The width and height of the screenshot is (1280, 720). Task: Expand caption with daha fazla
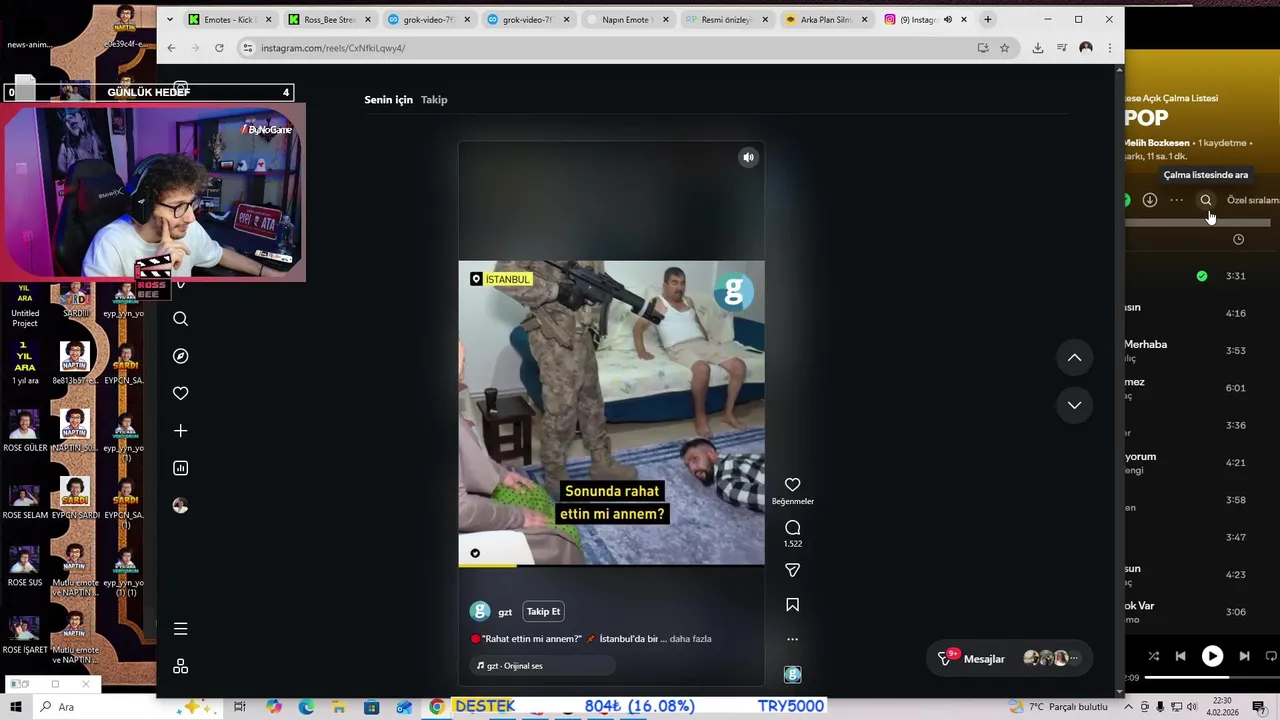coord(690,639)
